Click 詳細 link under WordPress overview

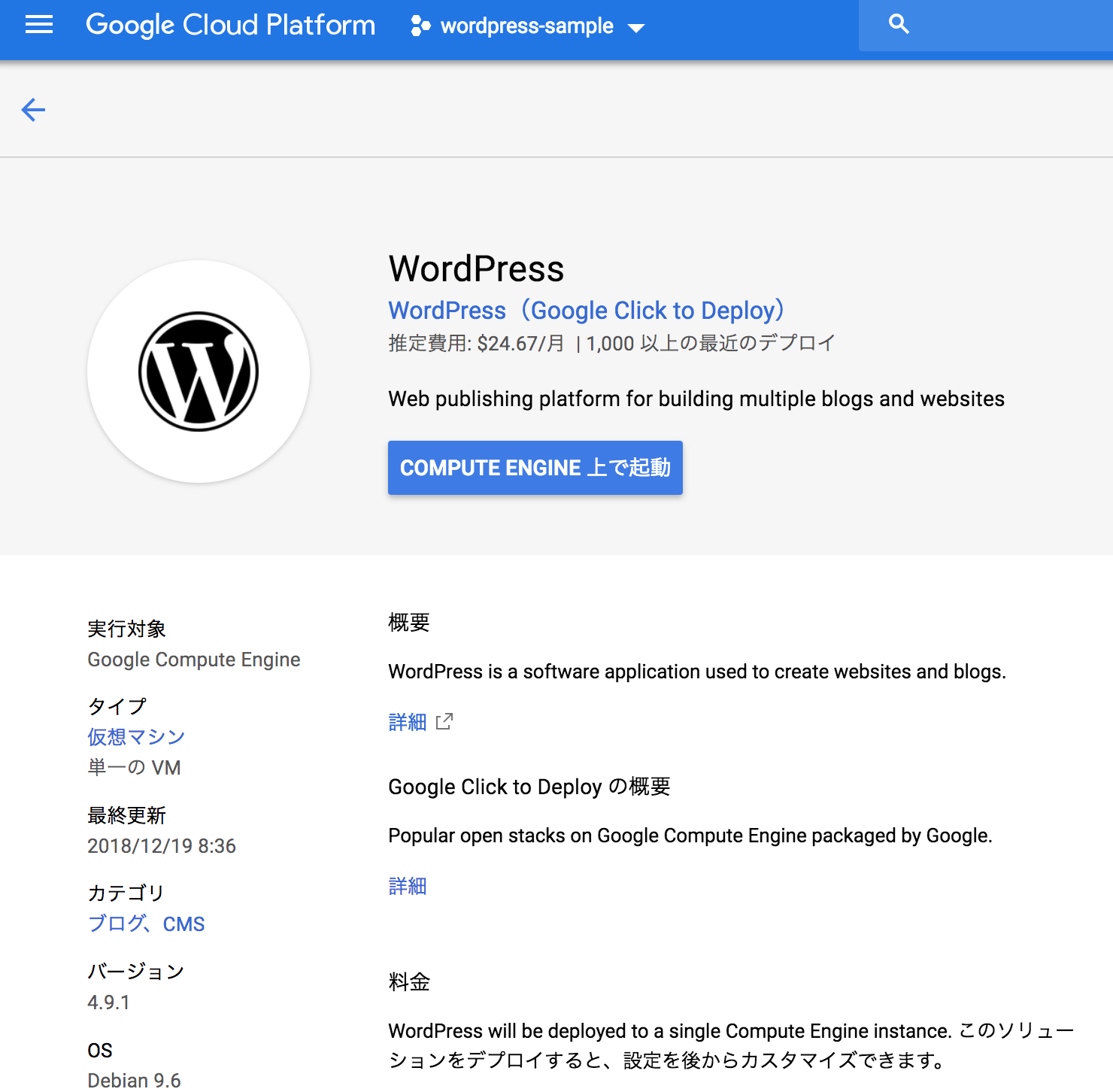click(x=407, y=722)
